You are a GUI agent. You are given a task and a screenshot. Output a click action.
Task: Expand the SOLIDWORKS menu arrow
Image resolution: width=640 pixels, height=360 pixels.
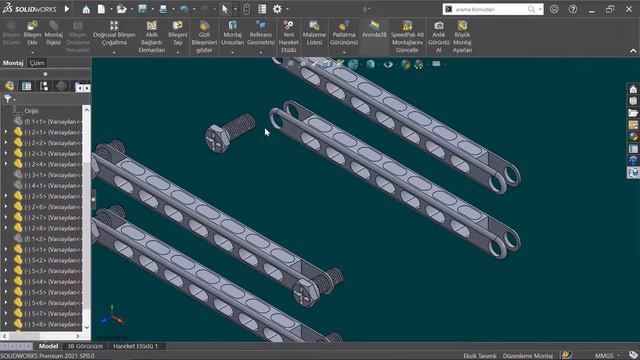[67, 9]
